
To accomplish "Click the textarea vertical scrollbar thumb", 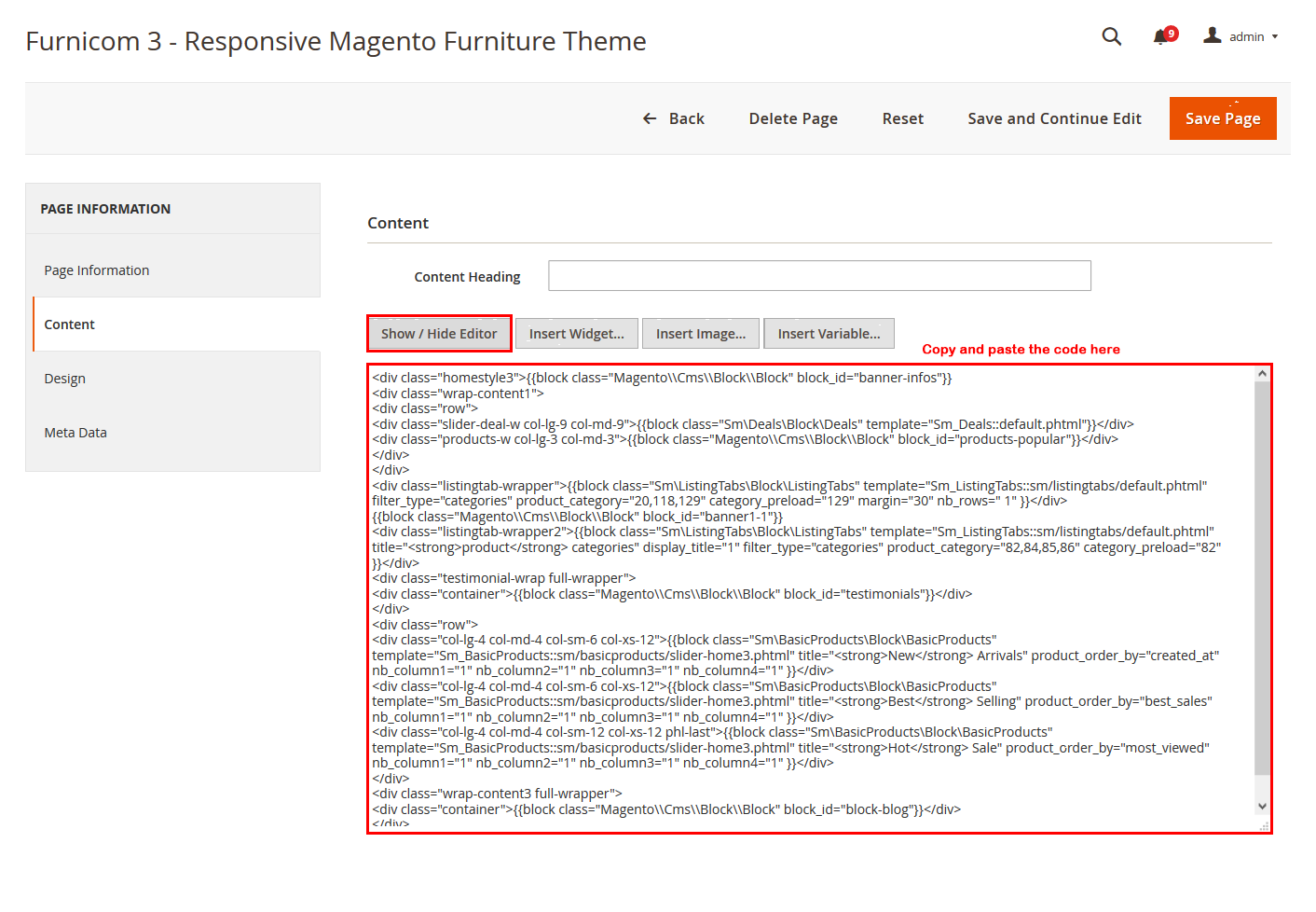I will pyautogui.click(x=1262, y=578).
